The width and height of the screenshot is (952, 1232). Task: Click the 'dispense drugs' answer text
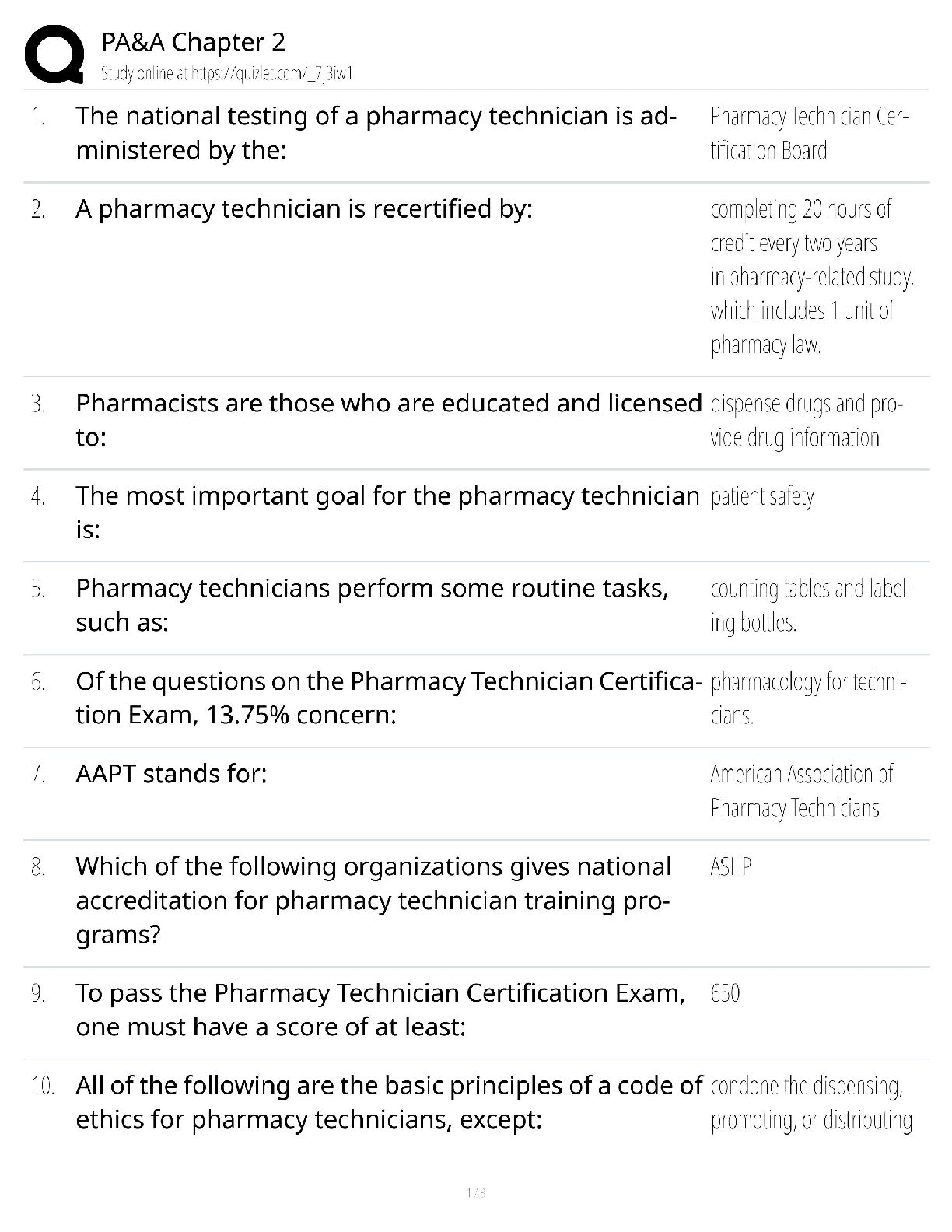click(805, 420)
